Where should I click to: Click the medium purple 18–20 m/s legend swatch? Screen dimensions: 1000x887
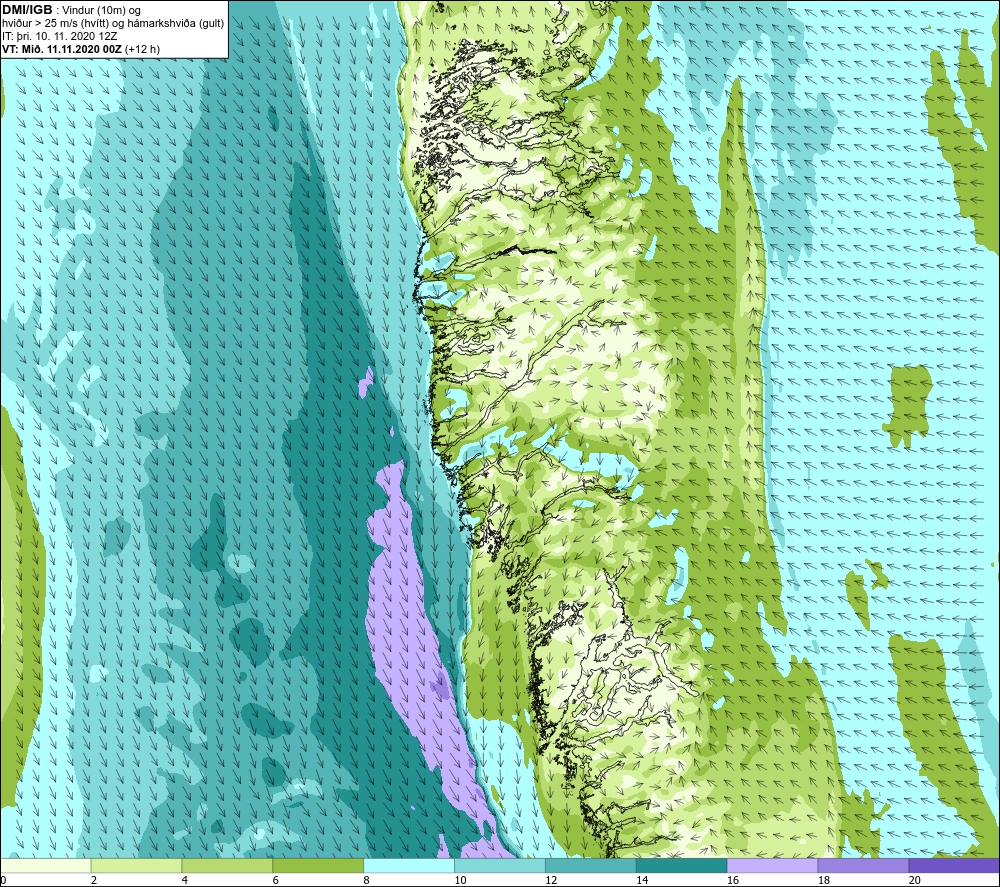pyautogui.click(x=864, y=865)
